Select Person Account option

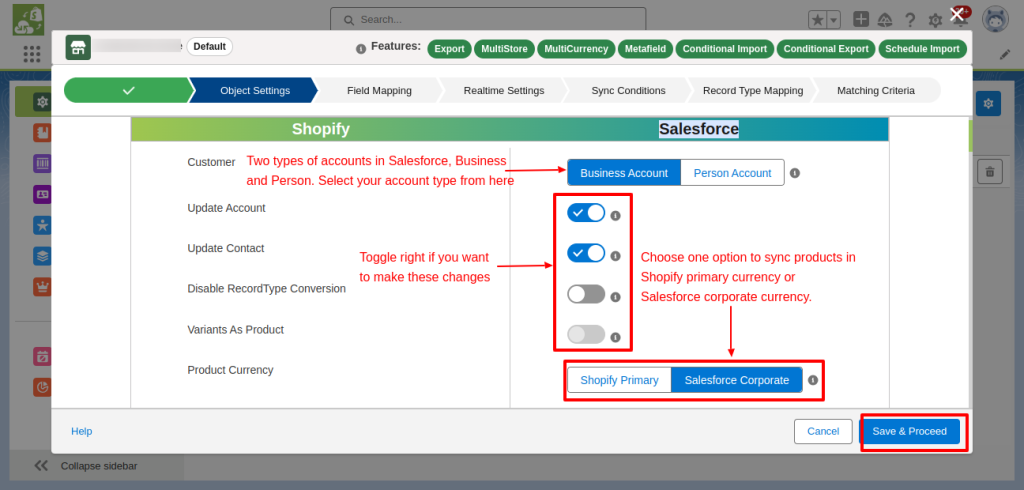pos(732,173)
